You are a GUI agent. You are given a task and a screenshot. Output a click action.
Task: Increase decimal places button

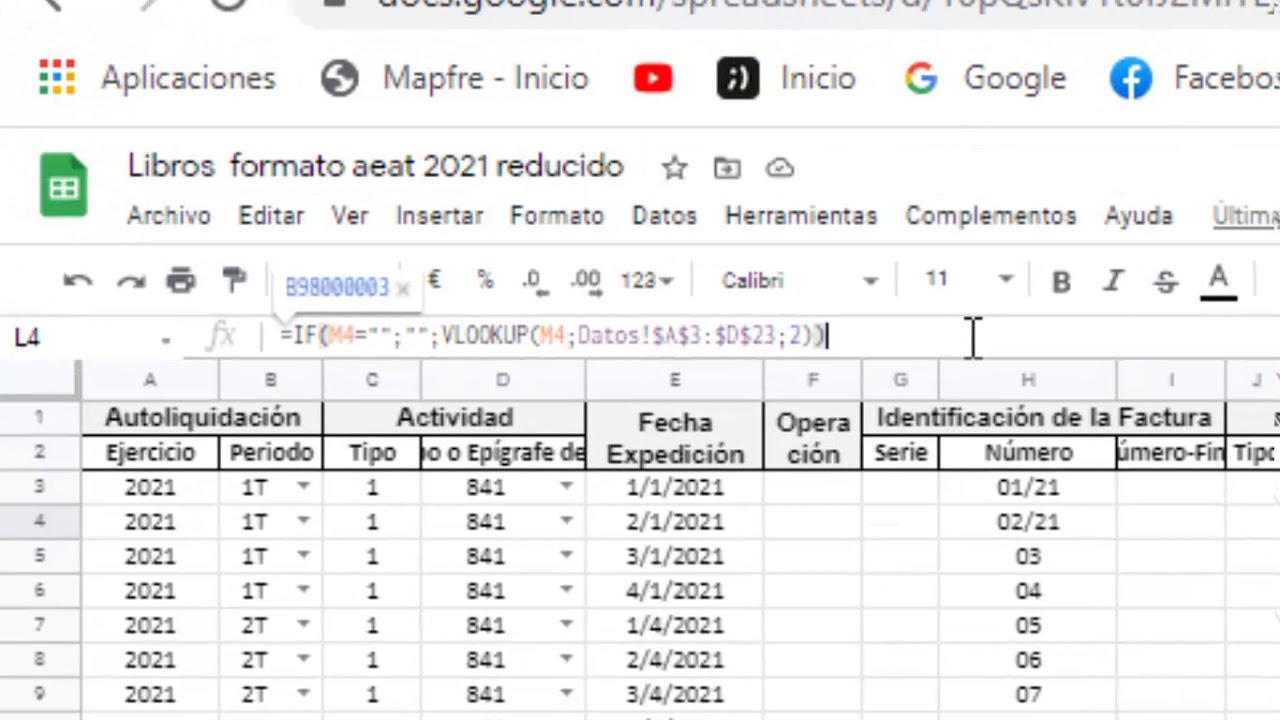click(x=585, y=282)
